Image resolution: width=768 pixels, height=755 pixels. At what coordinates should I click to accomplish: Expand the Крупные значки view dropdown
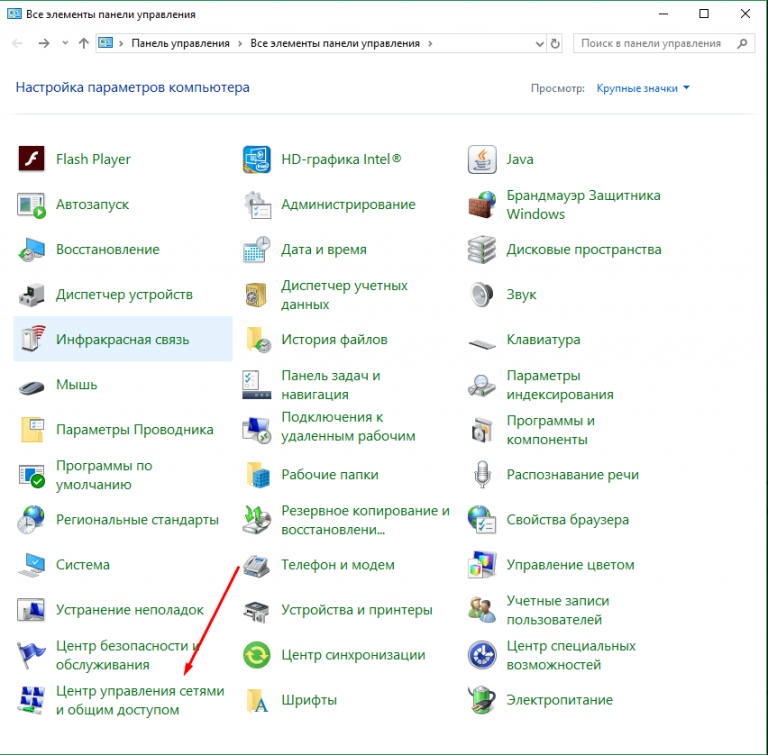coord(643,88)
